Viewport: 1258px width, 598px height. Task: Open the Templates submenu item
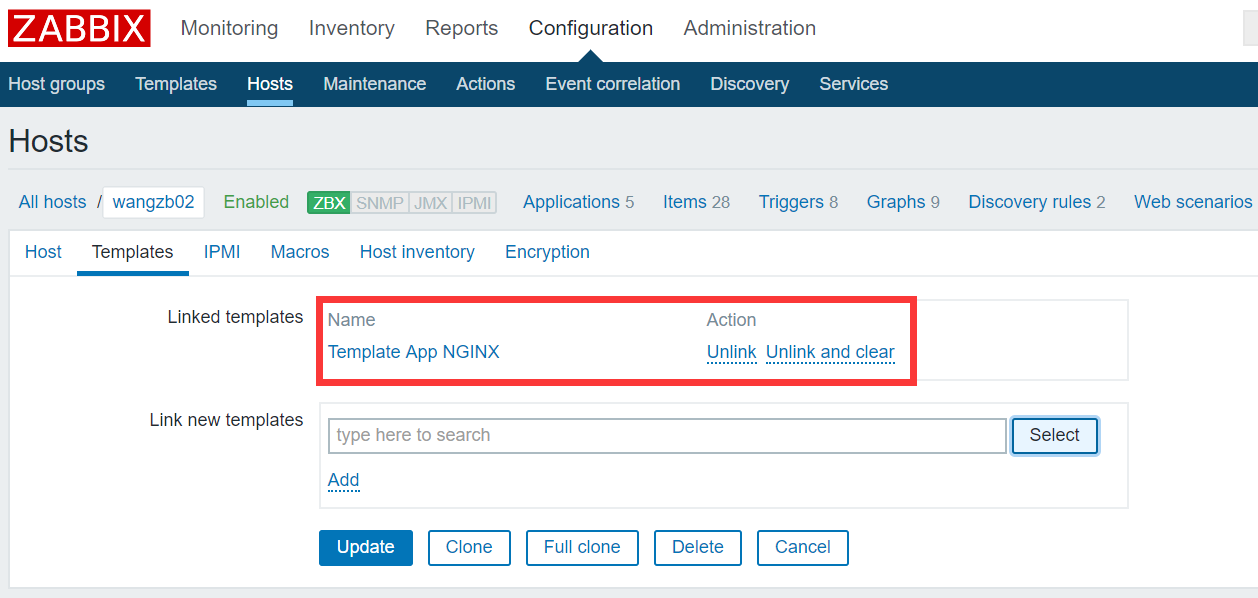point(176,84)
